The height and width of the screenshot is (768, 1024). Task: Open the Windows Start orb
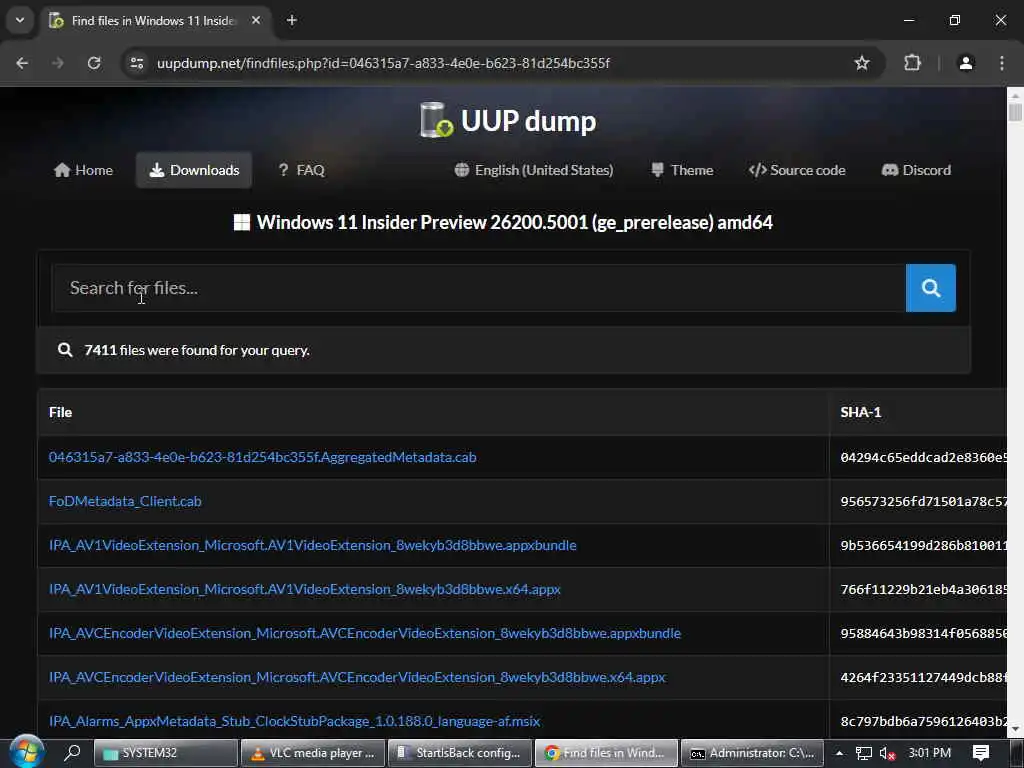coord(26,752)
